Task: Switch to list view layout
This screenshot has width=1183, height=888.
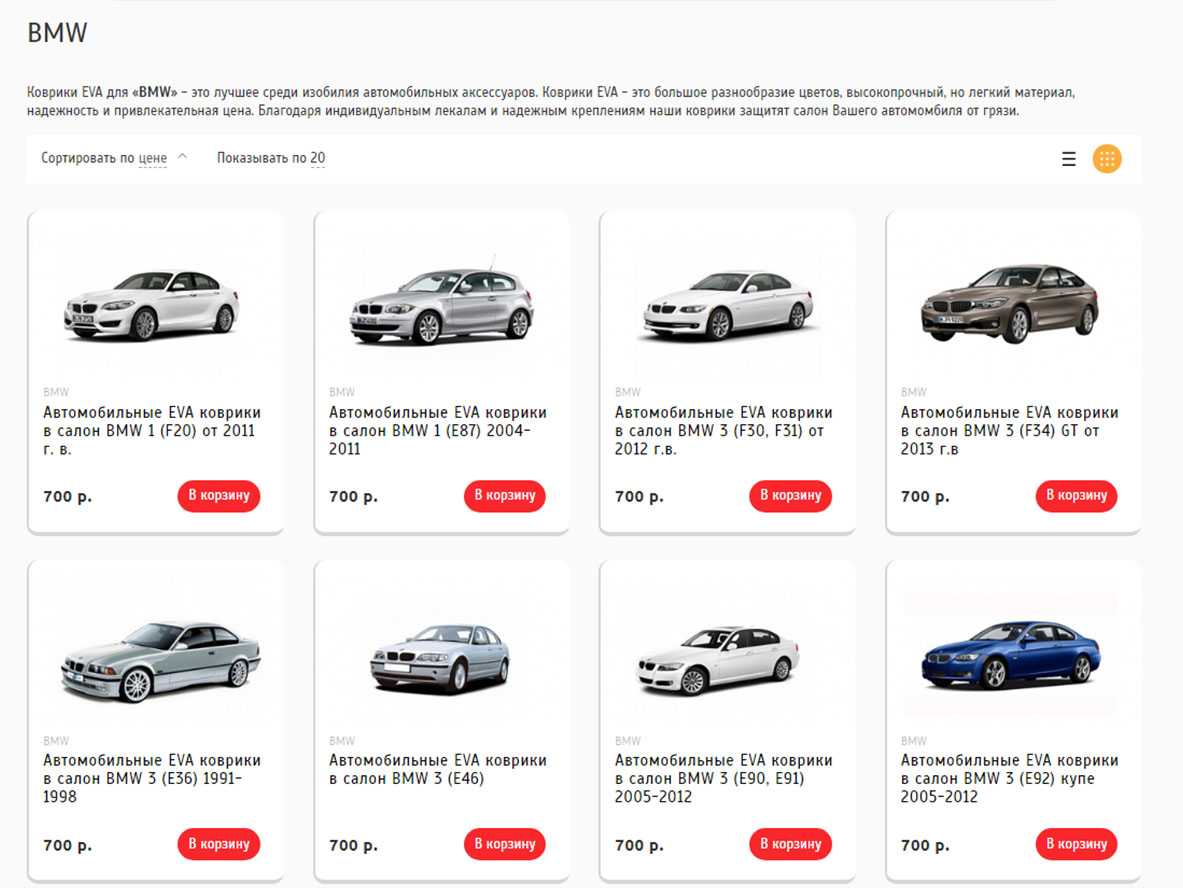Action: [x=1069, y=159]
